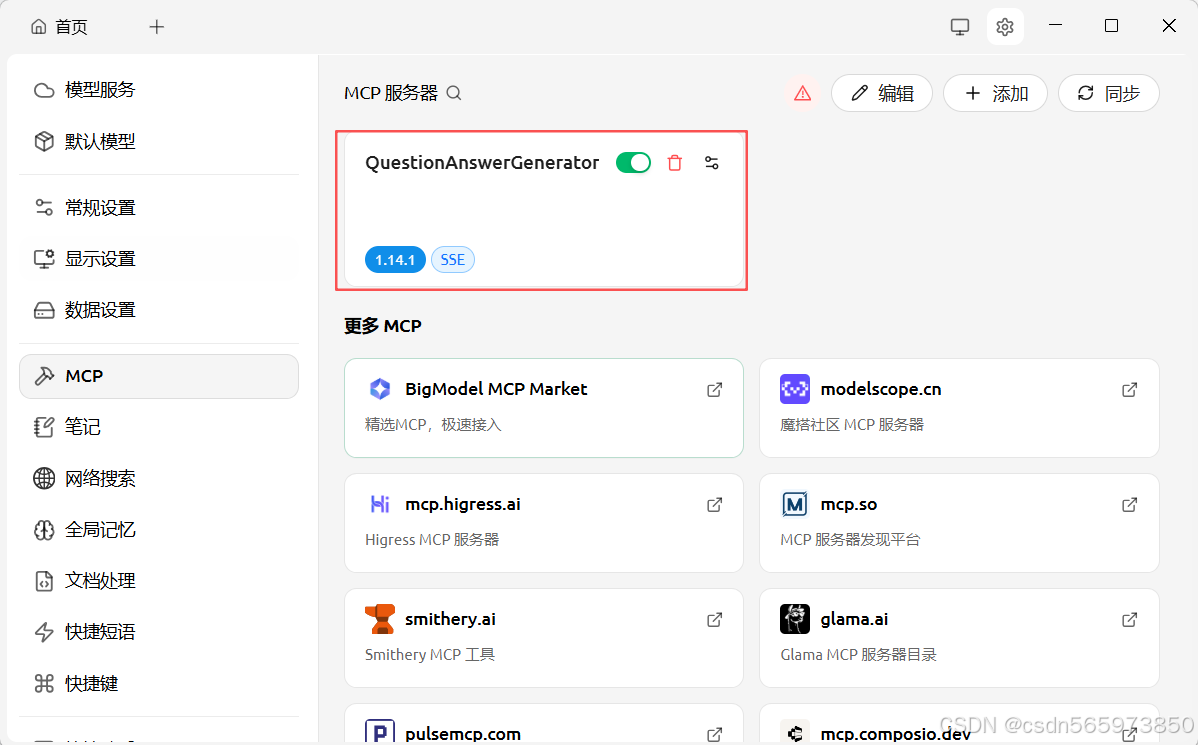Click the 添加 add button
This screenshot has width=1198, height=745.
point(996,93)
